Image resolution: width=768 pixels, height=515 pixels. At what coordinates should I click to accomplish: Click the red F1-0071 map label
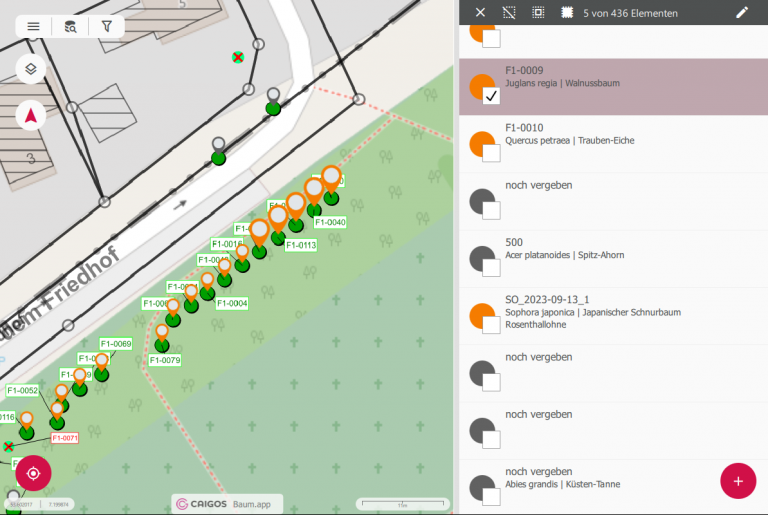[65, 438]
